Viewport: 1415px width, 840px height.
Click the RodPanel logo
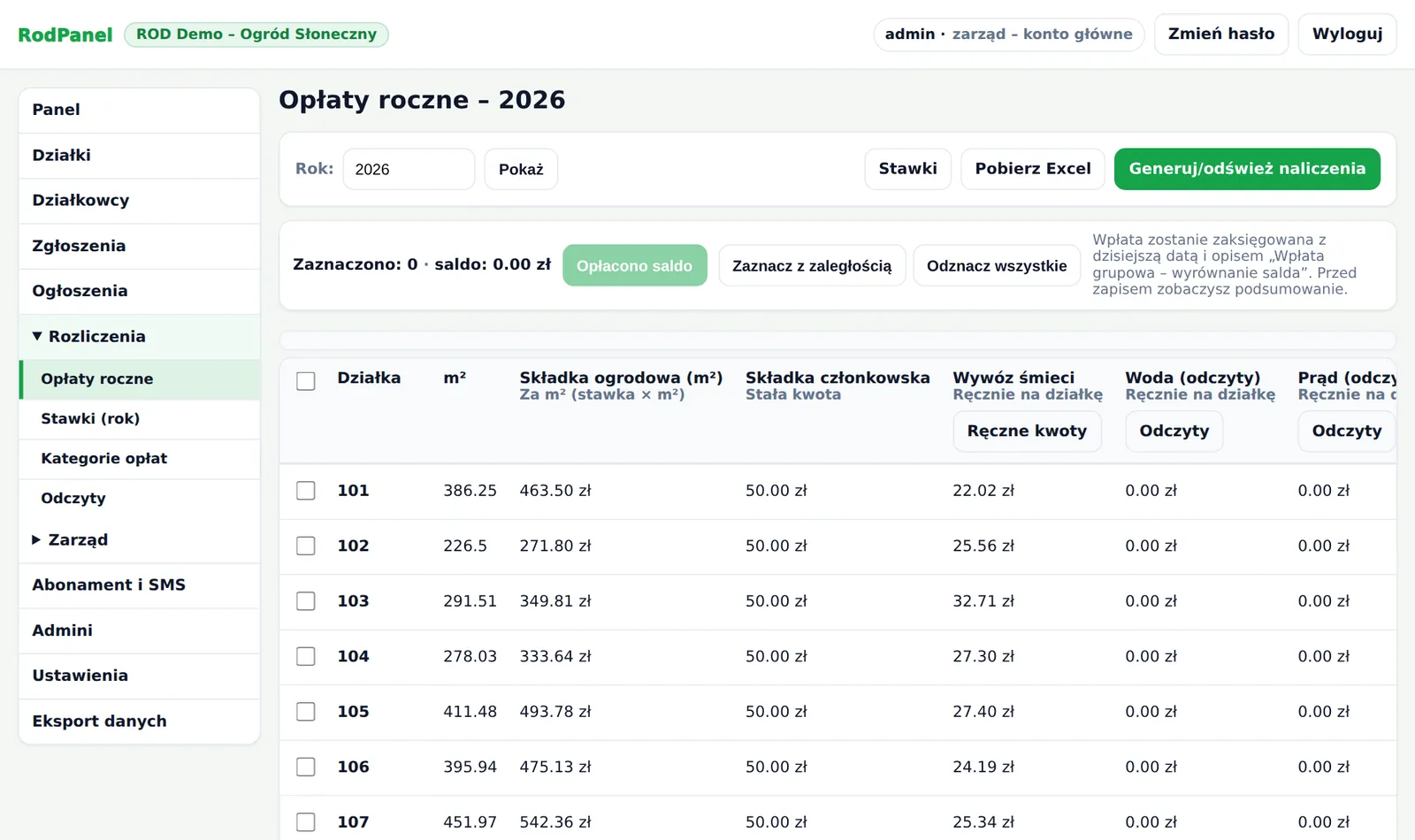pyautogui.click(x=65, y=34)
